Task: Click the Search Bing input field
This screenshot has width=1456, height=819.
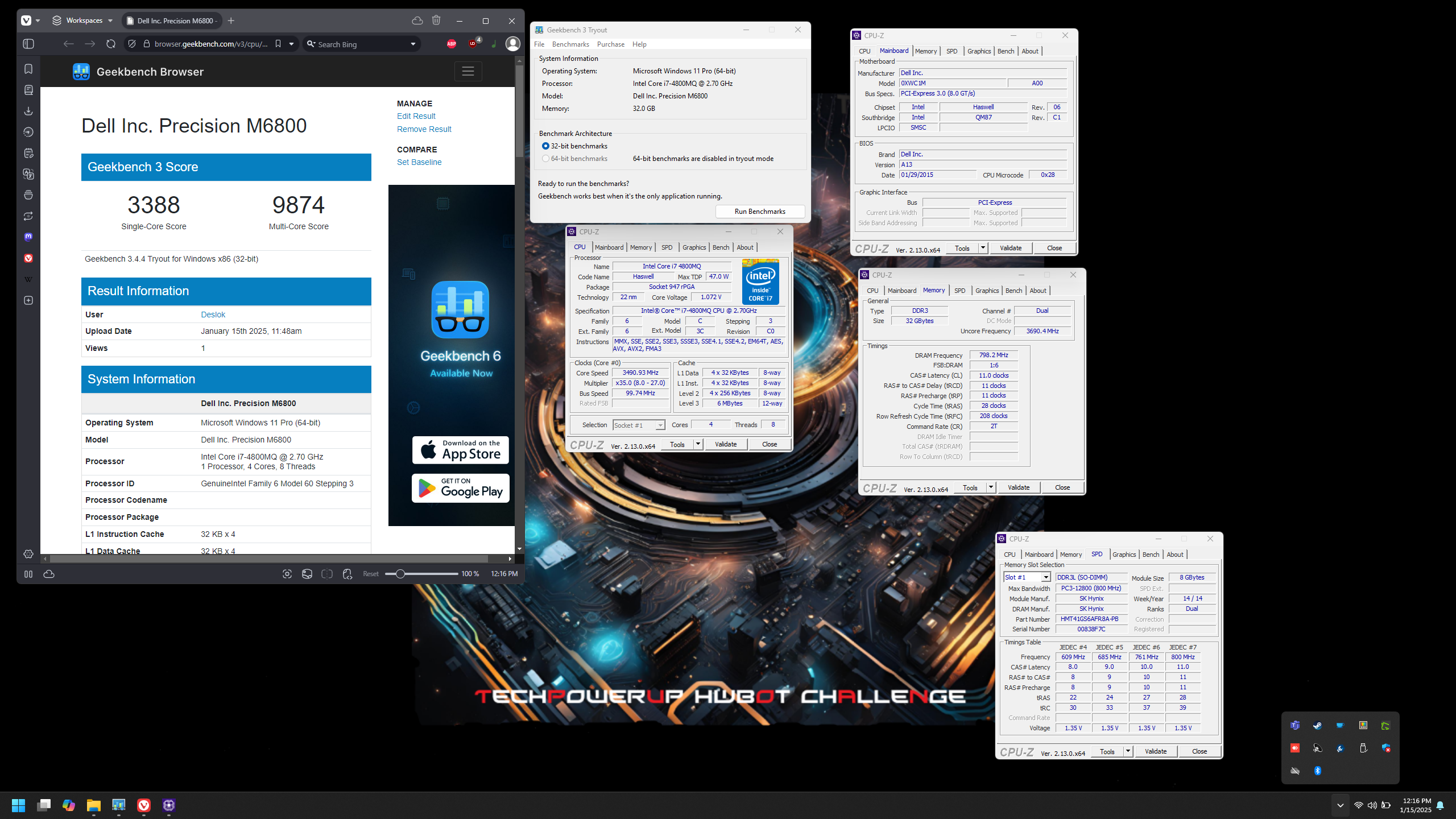Action: 361,44
